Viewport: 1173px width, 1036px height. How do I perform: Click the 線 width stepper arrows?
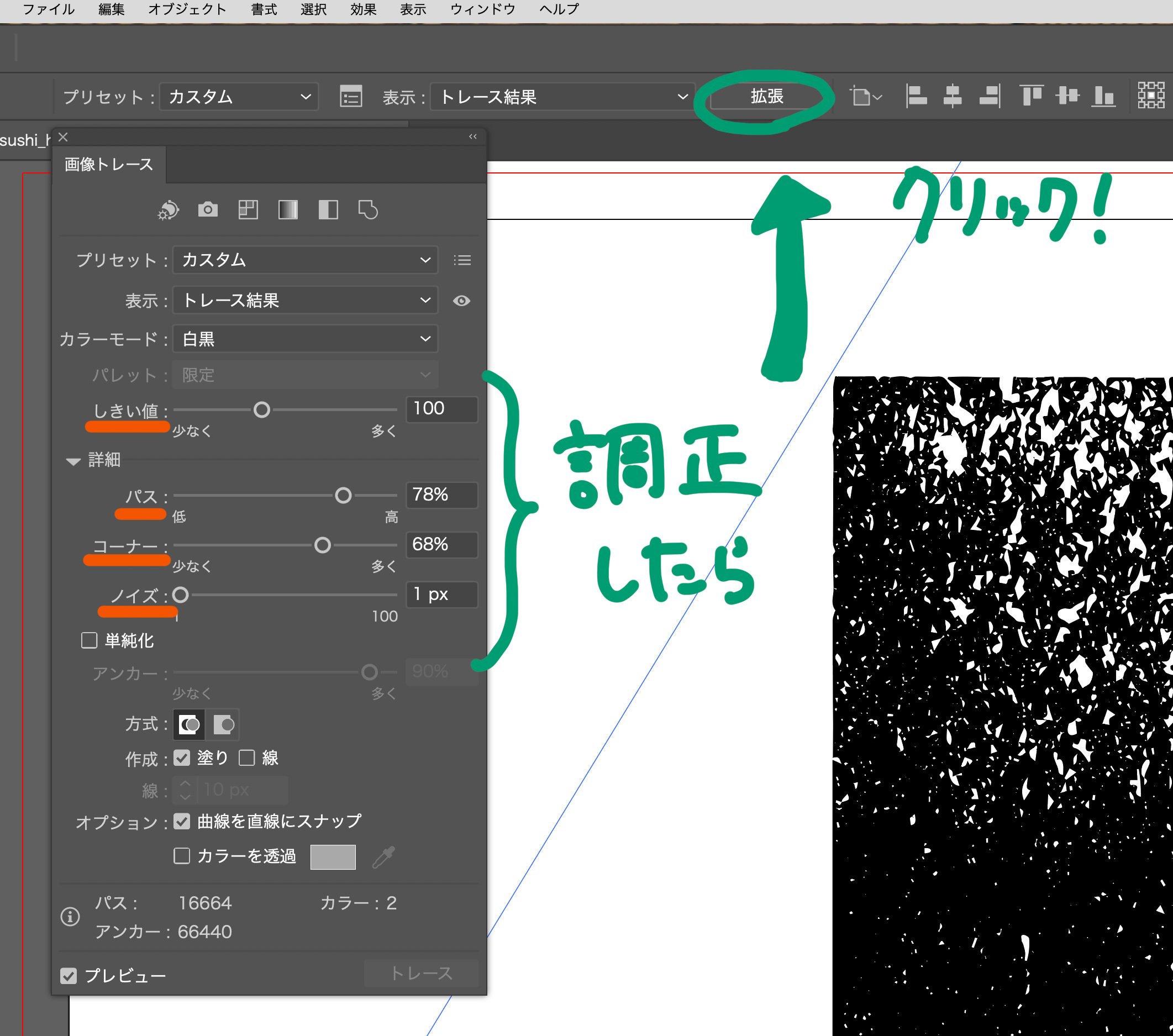[x=185, y=790]
